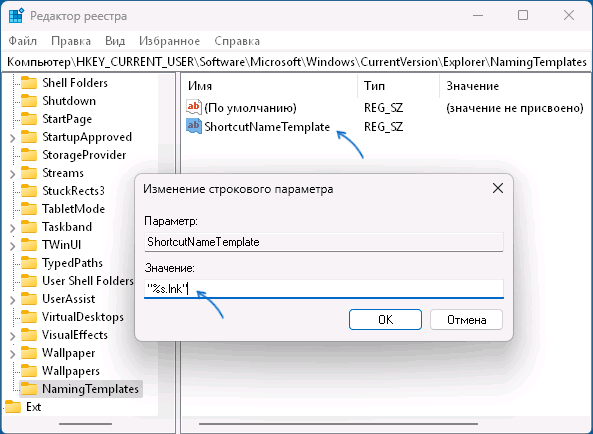Expand the StartupApproved tree node
Image resolution: width=593 pixels, height=434 pixels.
12,138
